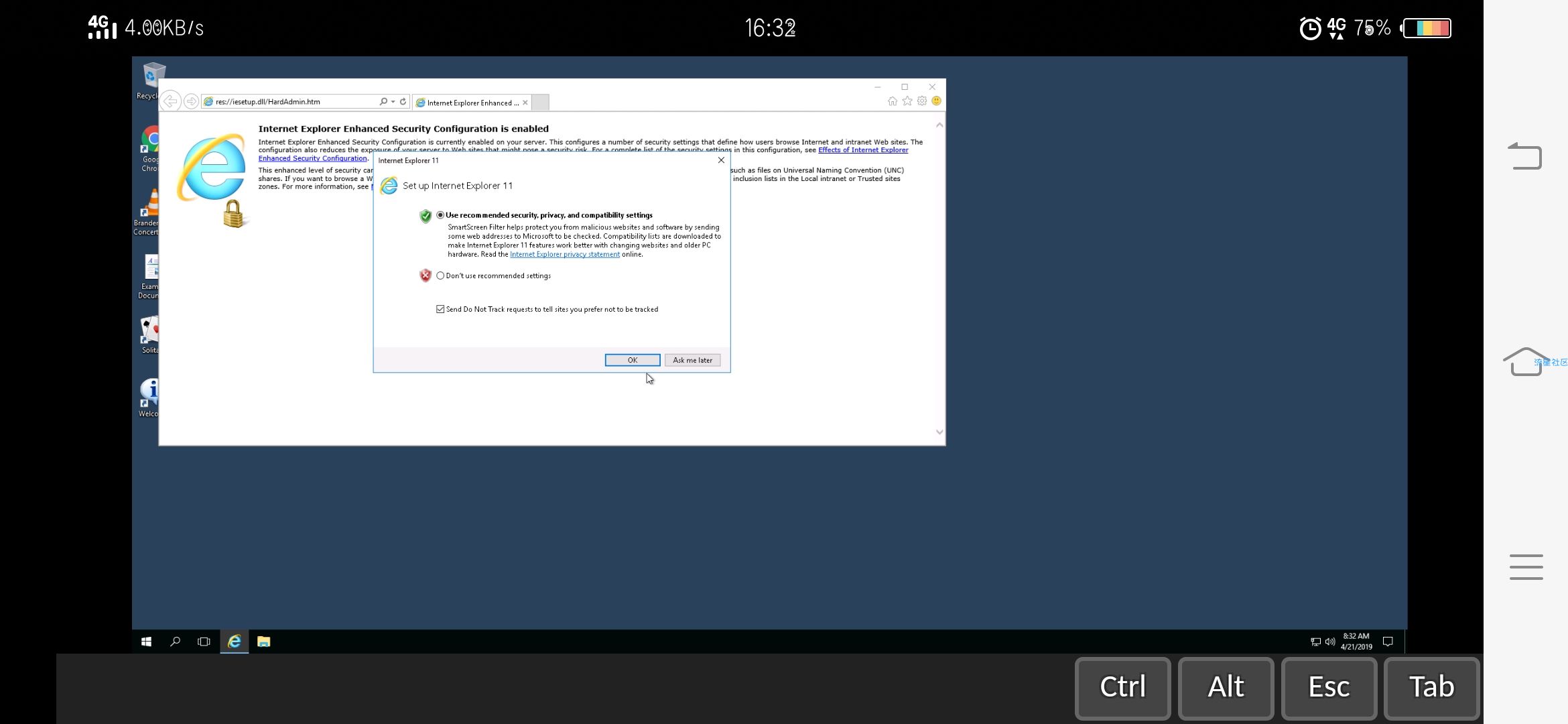
Task: Click the network icon in system tray
Action: pyautogui.click(x=1315, y=642)
